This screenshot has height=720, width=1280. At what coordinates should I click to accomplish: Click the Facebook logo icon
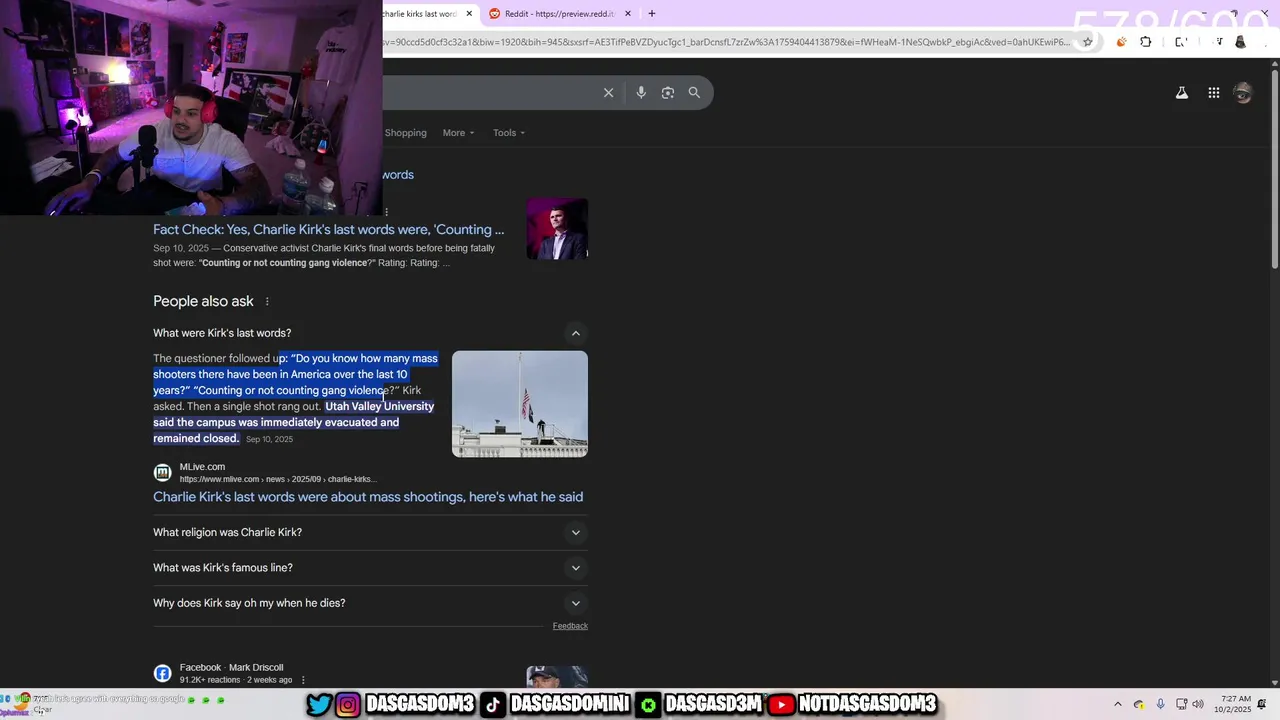tap(162, 673)
